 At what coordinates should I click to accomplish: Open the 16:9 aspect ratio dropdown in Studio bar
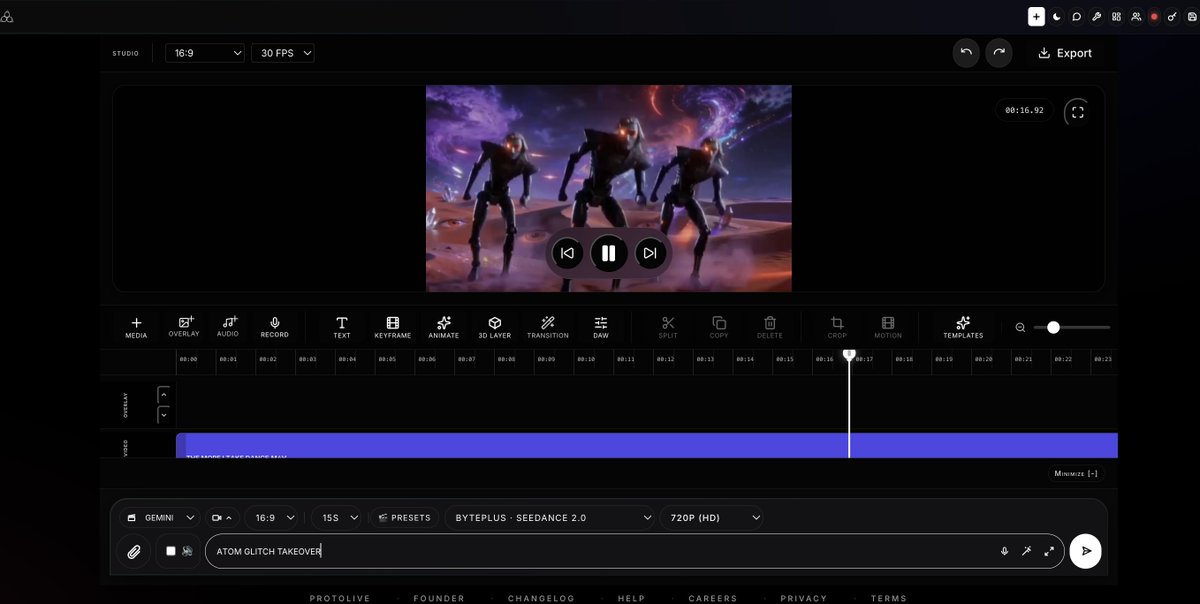[x=205, y=53]
